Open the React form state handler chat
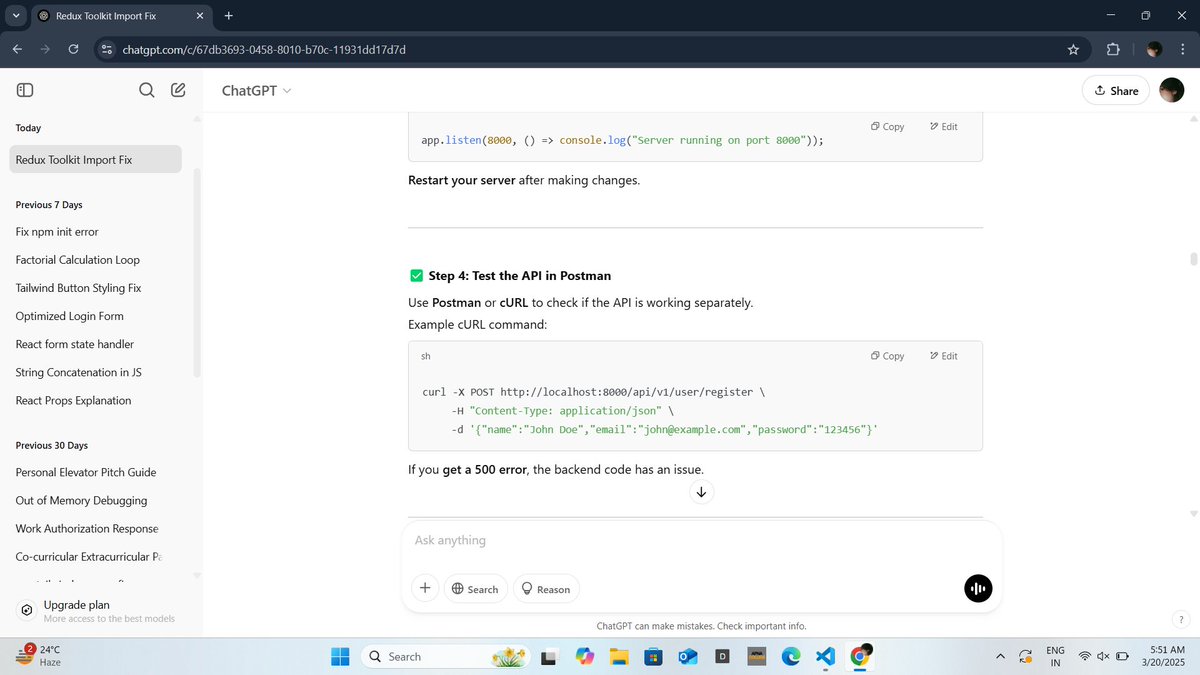 click(96, 344)
